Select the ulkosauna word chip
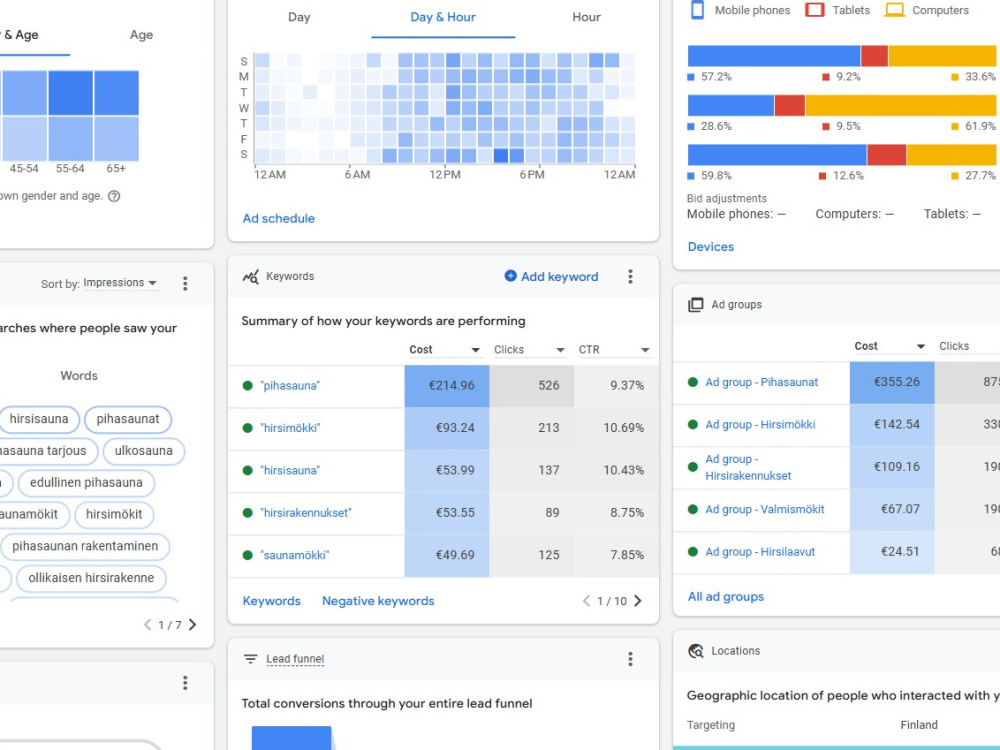This screenshot has height=750, width=1000. coord(143,451)
